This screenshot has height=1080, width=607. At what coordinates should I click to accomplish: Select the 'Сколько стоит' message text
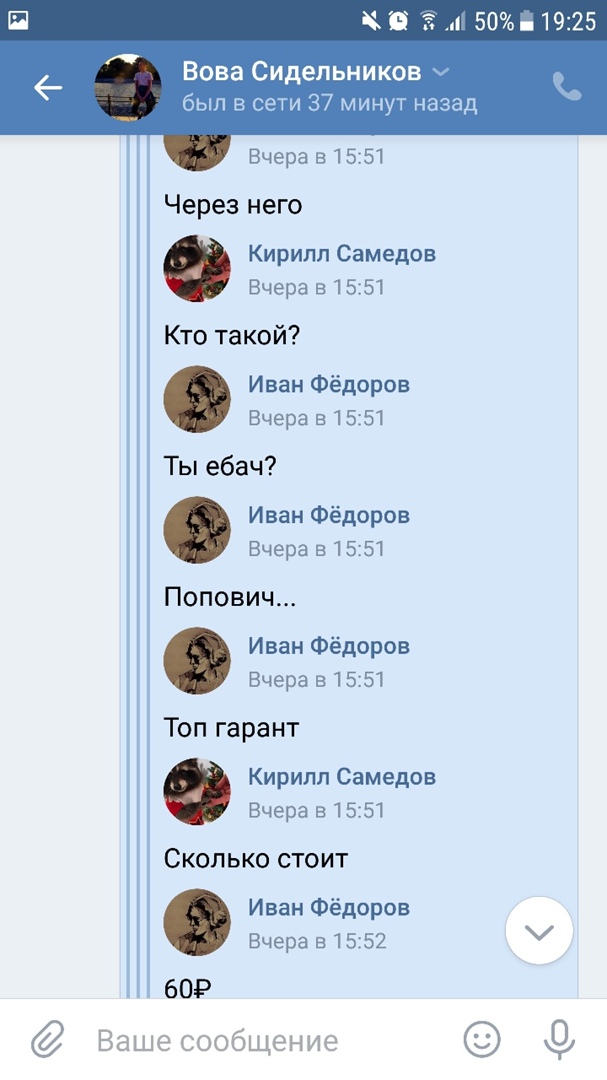pos(256,859)
